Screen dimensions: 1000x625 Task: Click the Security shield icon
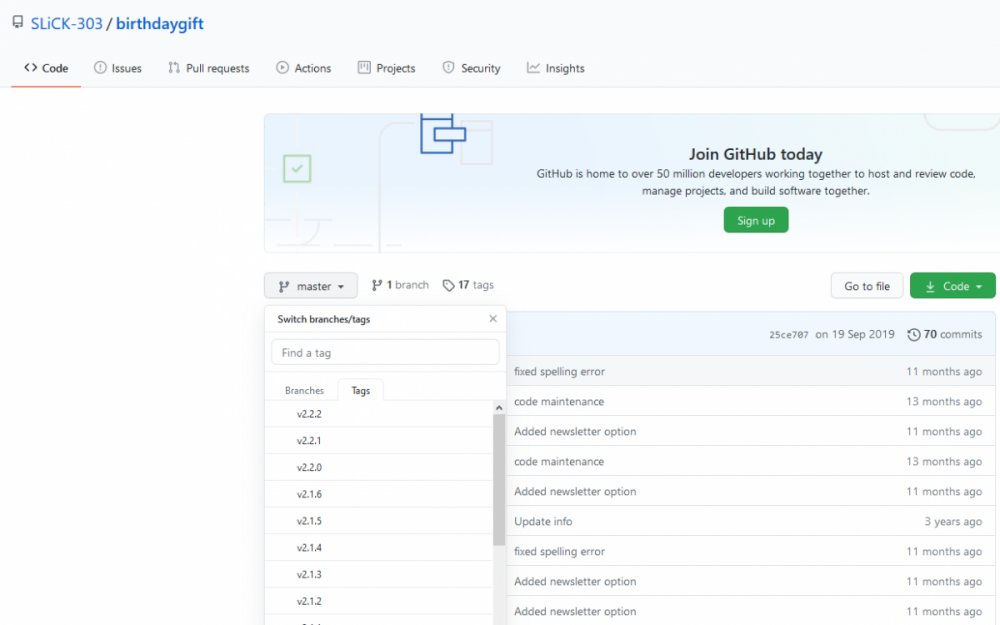pyautogui.click(x=448, y=68)
